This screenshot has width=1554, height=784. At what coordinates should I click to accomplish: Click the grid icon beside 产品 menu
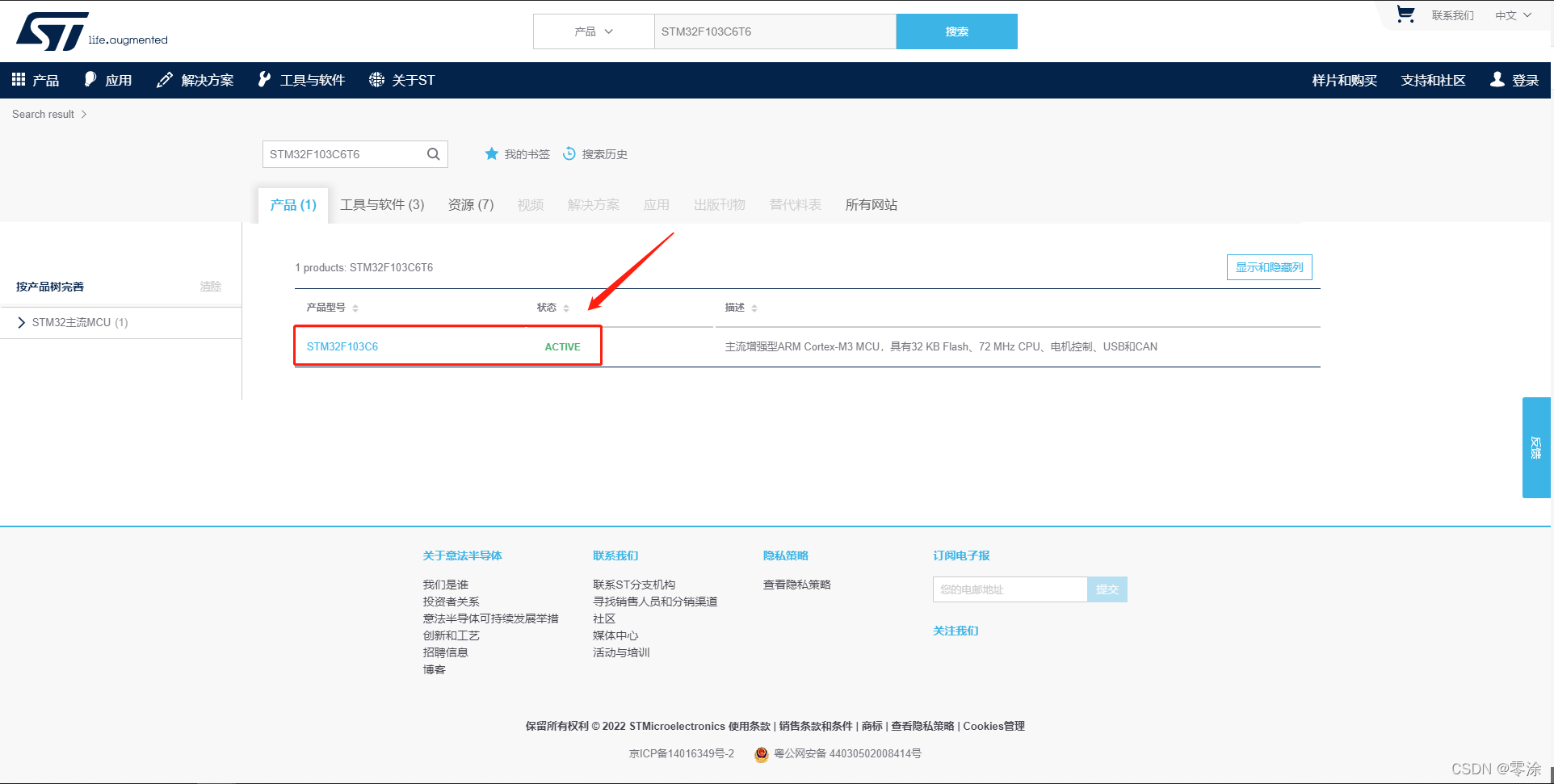pos(19,79)
